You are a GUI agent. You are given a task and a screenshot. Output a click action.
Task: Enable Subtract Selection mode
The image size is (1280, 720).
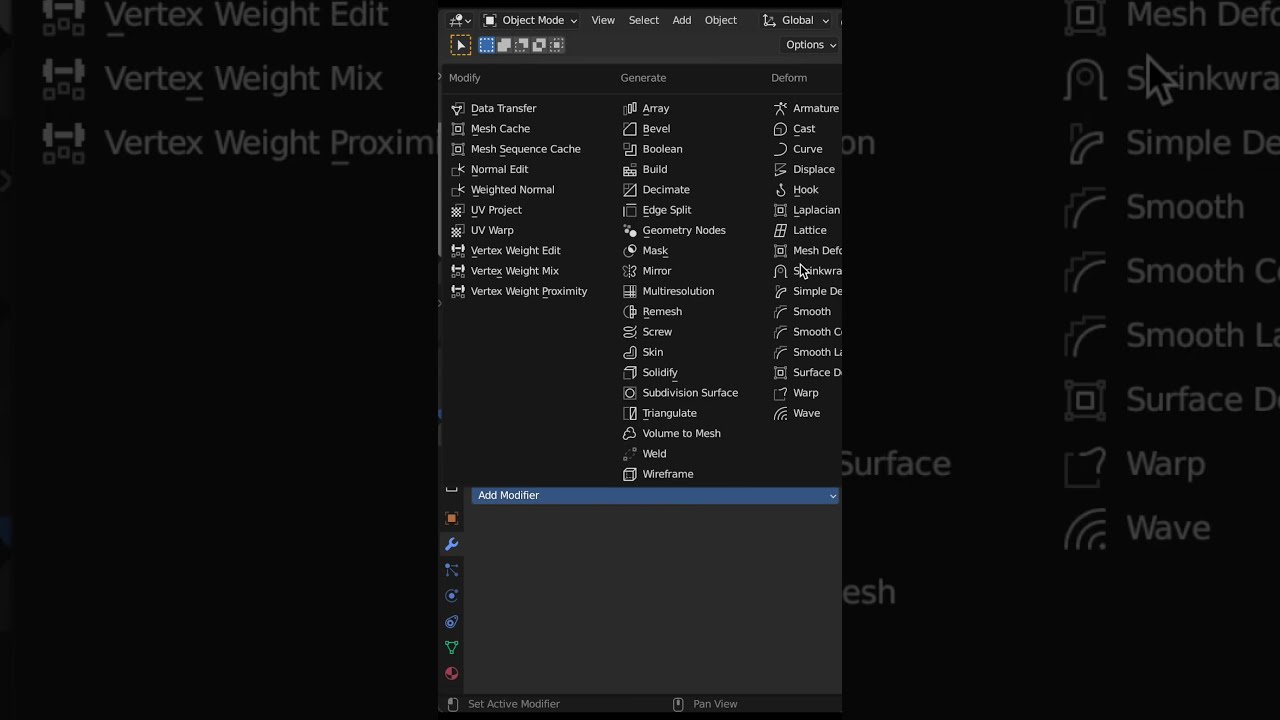tap(522, 45)
